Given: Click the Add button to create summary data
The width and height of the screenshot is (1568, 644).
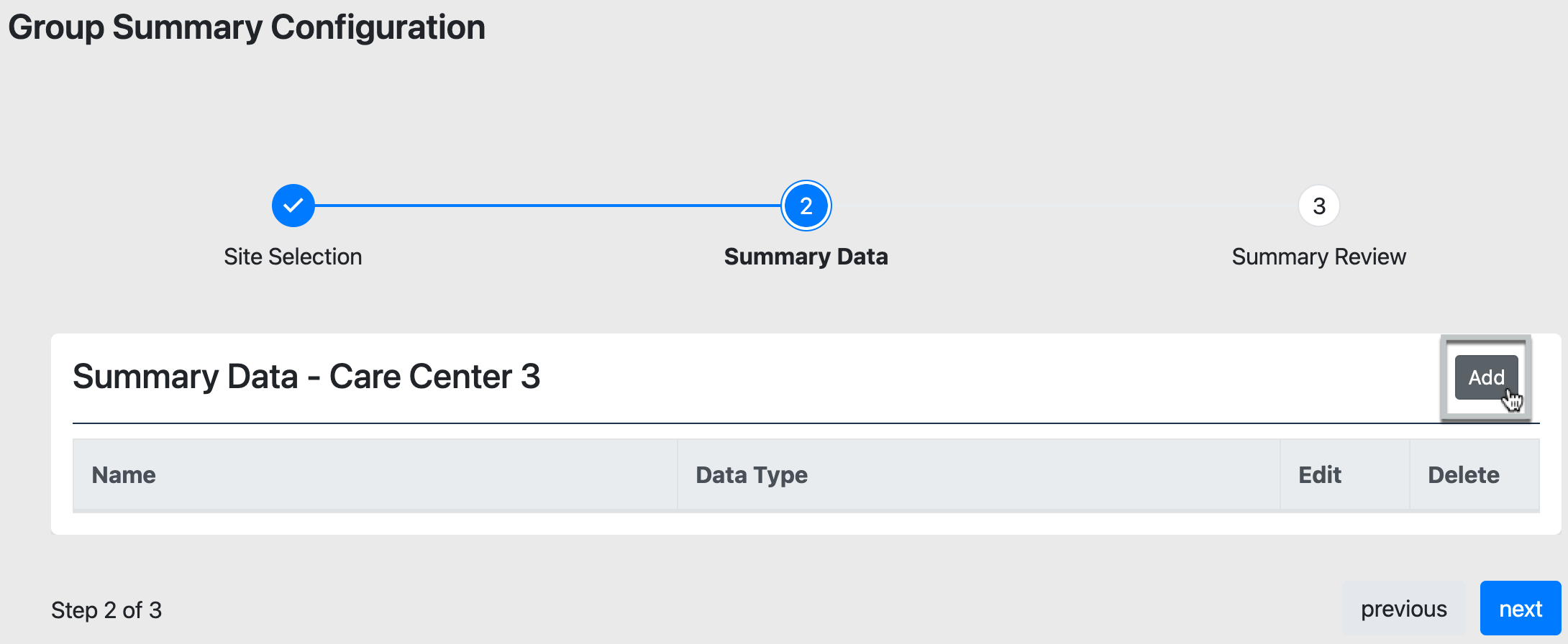Looking at the screenshot, I should 1487,377.
